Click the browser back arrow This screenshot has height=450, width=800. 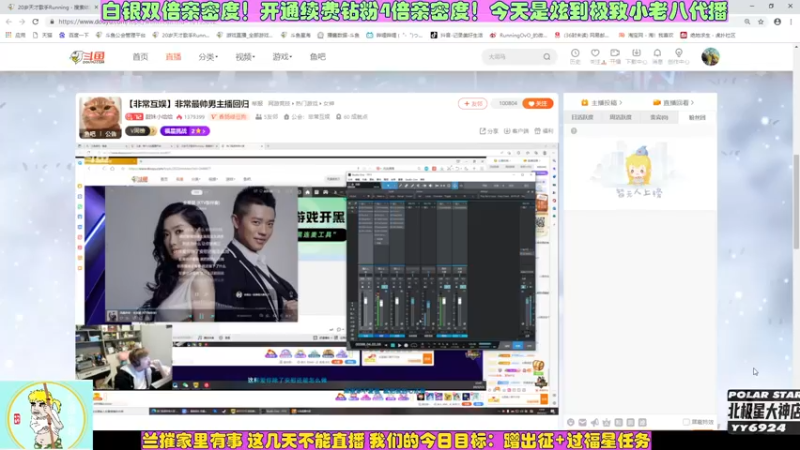[9, 22]
